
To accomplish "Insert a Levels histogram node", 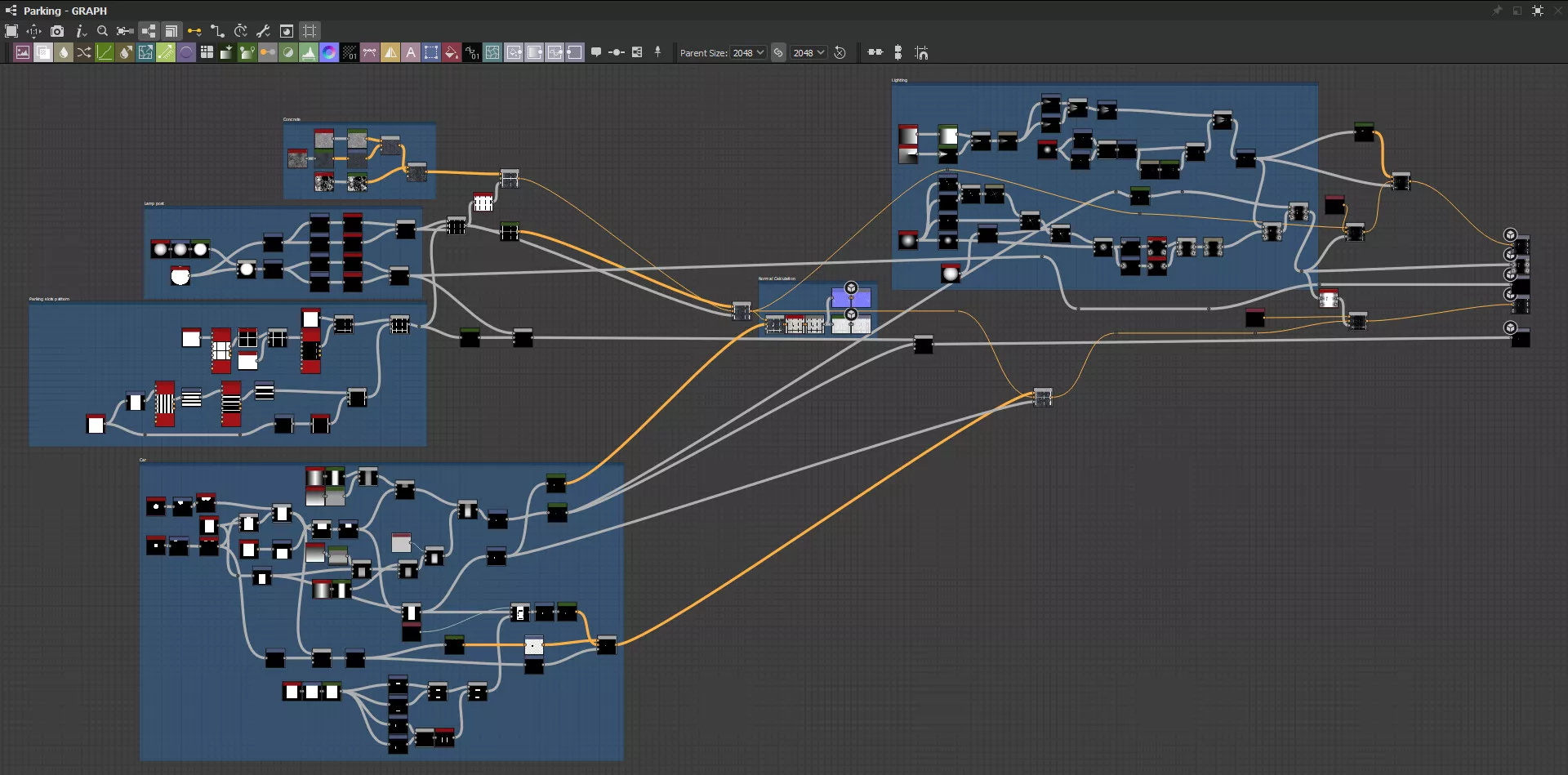I will [309, 53].
